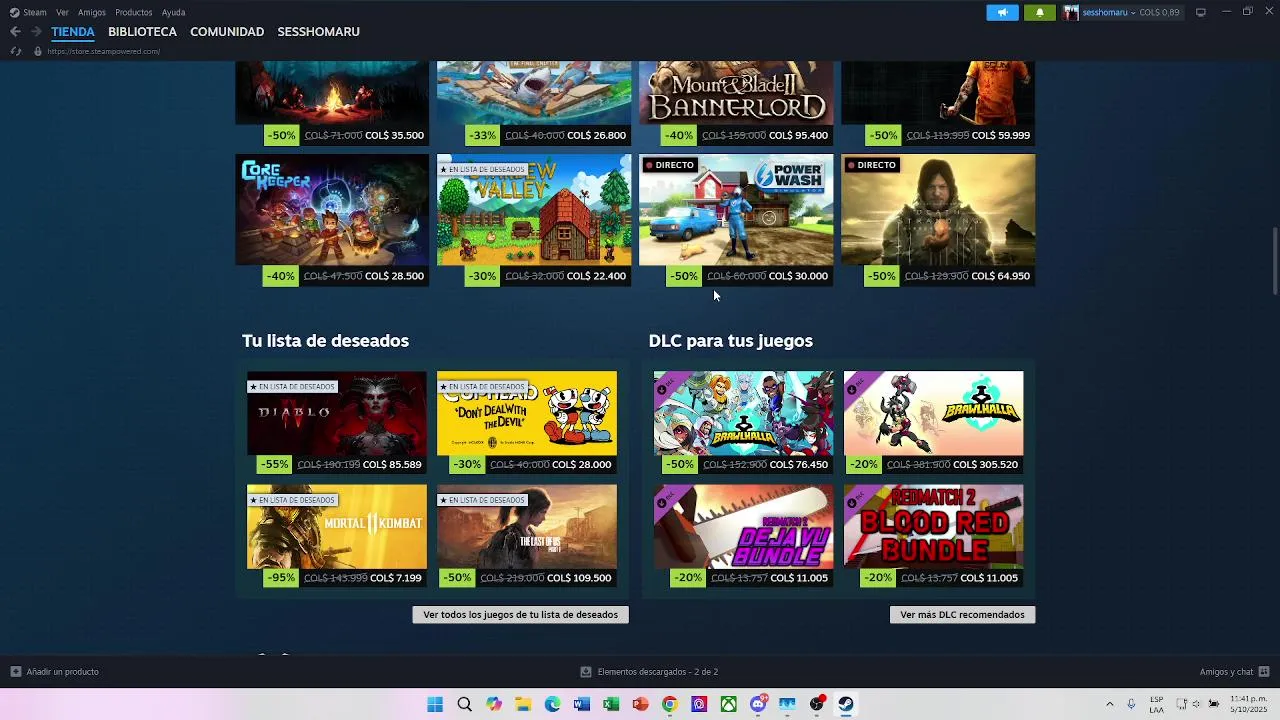Screen dimensions: 1280x720
Task: Go back with the navigation arrow
Action: tap(15, 32)
